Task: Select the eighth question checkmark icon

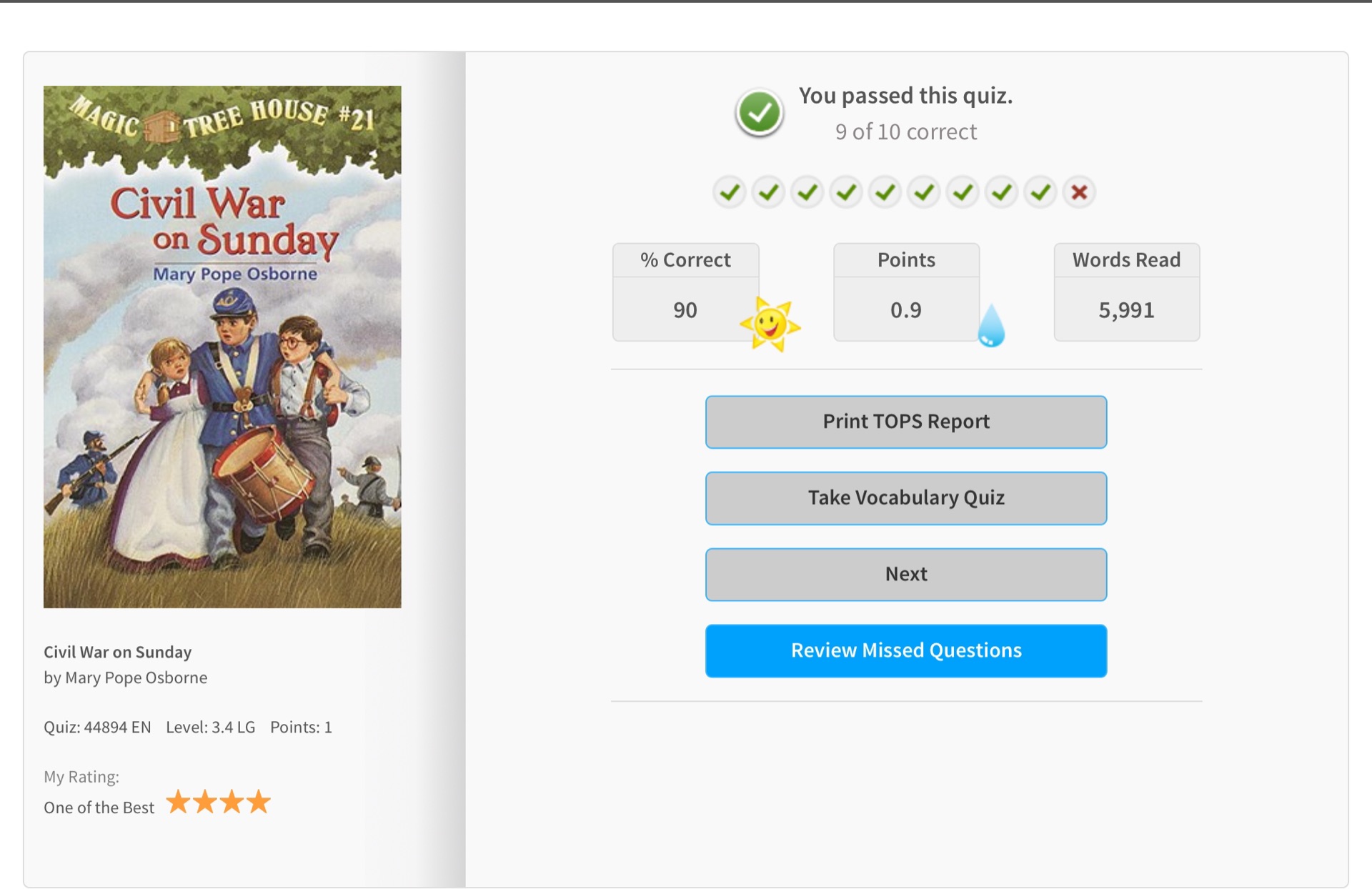Action: point(1002,192)
